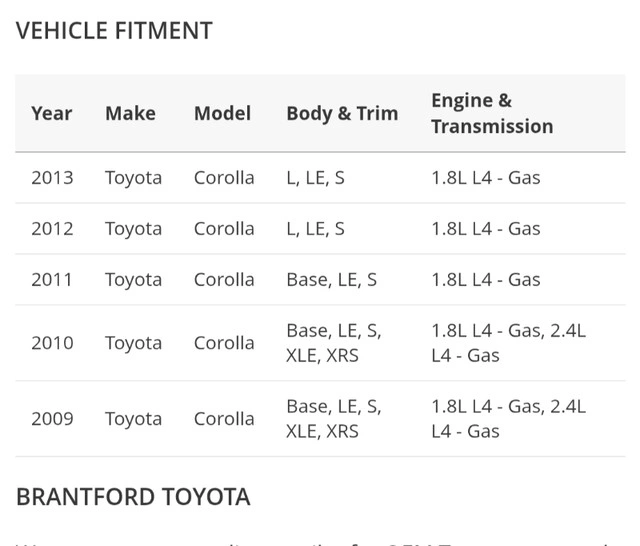Click the 2013 row's 1.8L L4 engine
The width and height of the screenshot is (640, 546).
[x=485, y=178]
